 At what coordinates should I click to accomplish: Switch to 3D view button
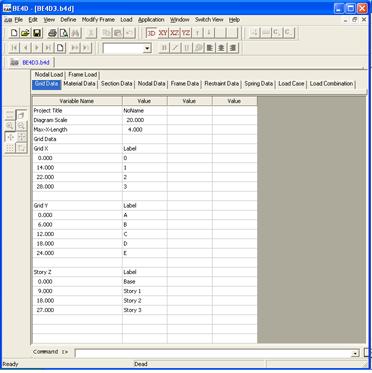coord(151,33)
